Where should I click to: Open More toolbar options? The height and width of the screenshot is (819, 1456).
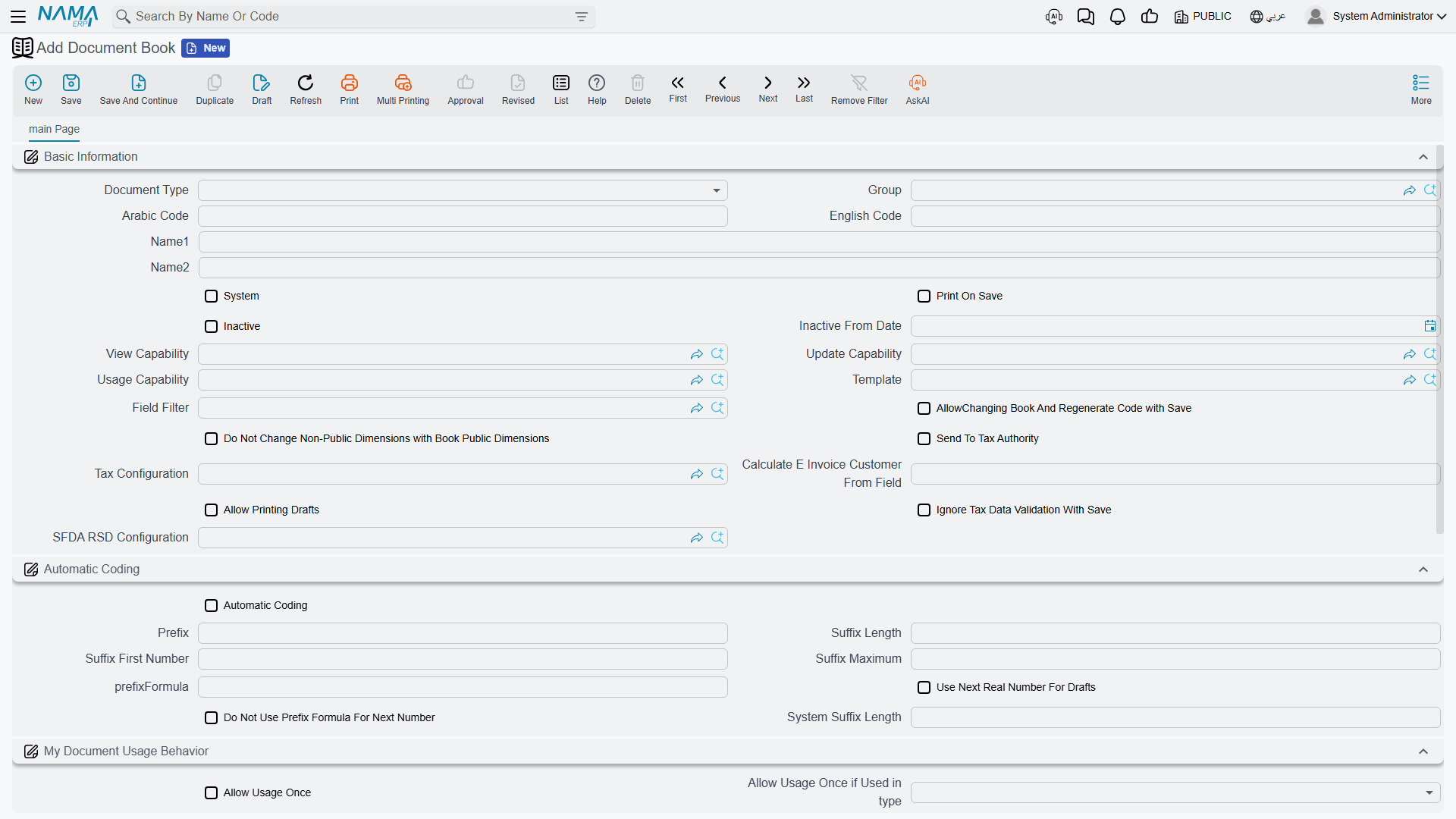(1421, 89)
